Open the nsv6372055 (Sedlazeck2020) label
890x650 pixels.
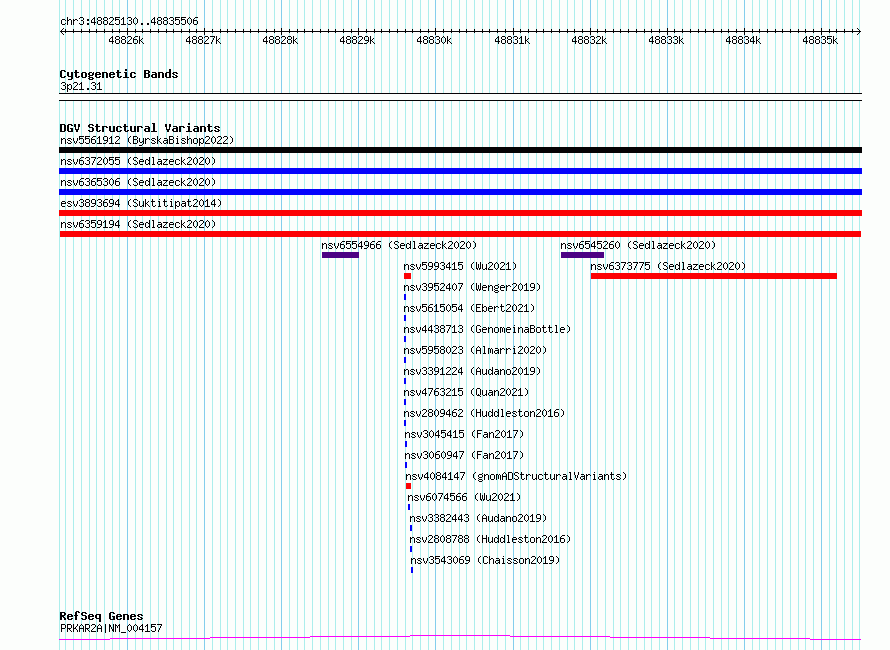[x=138, y=161]
